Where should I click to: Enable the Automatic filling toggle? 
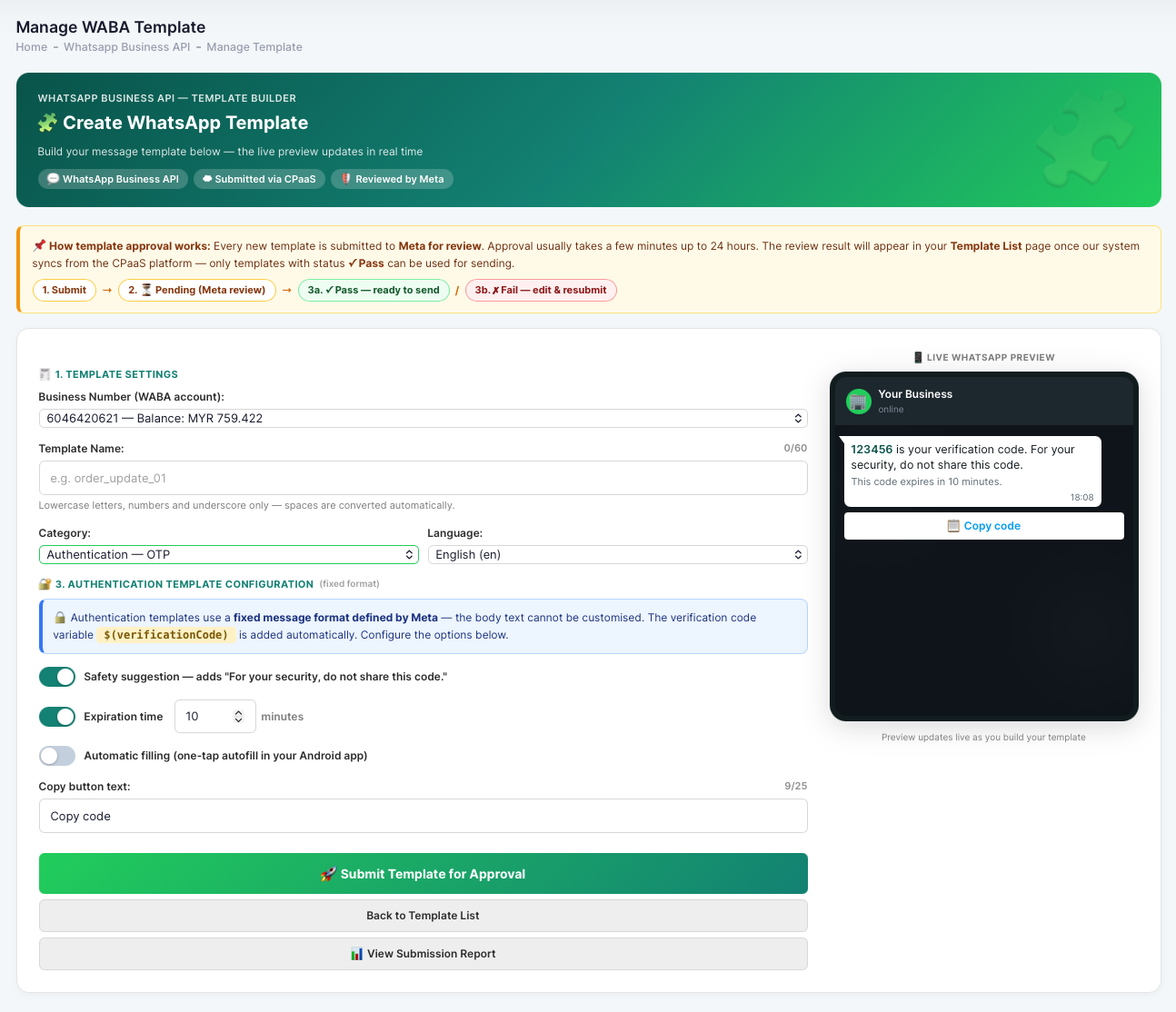click(x=57, y=756)
